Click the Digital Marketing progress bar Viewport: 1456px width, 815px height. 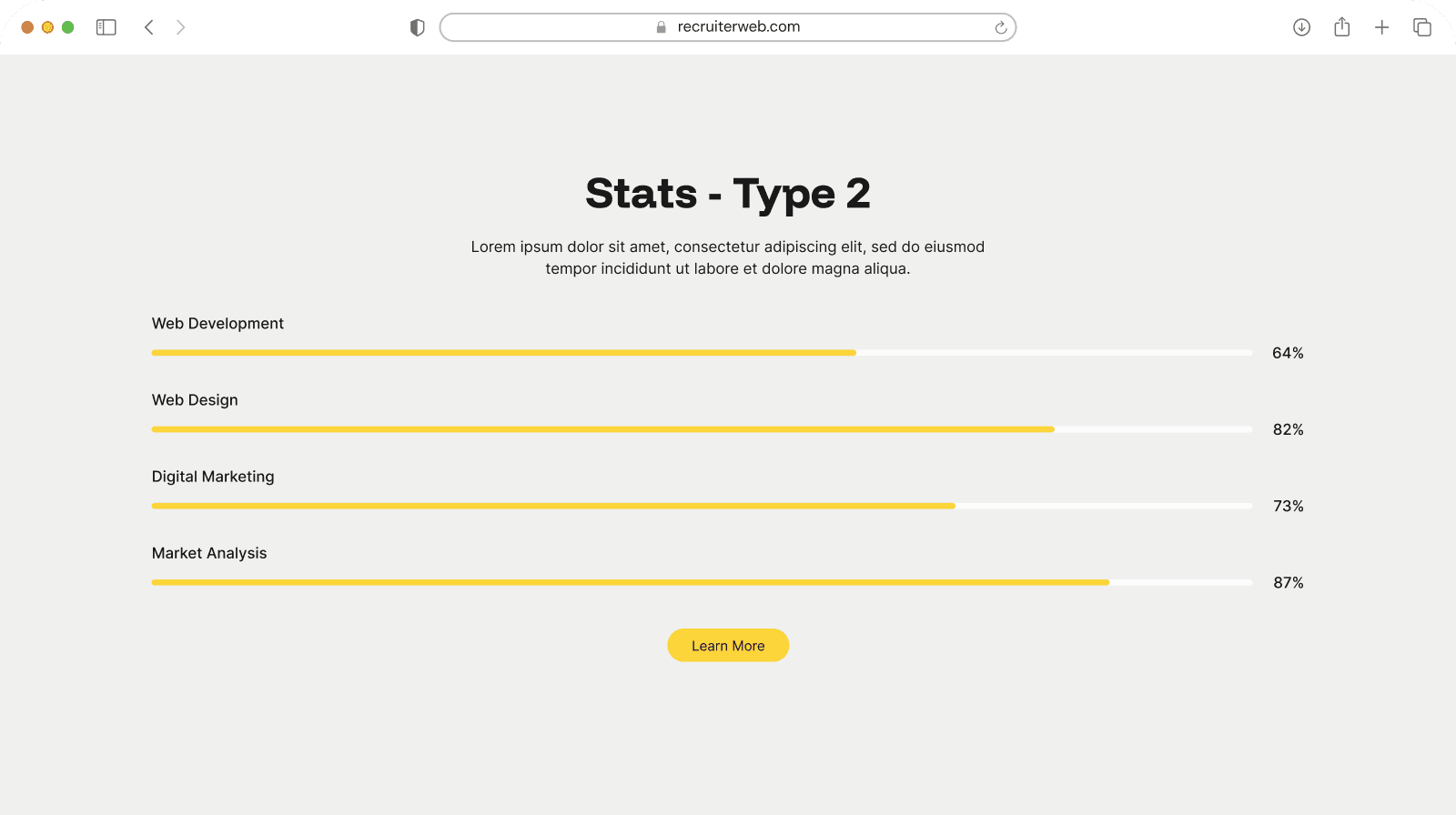(x=701, y=506)
